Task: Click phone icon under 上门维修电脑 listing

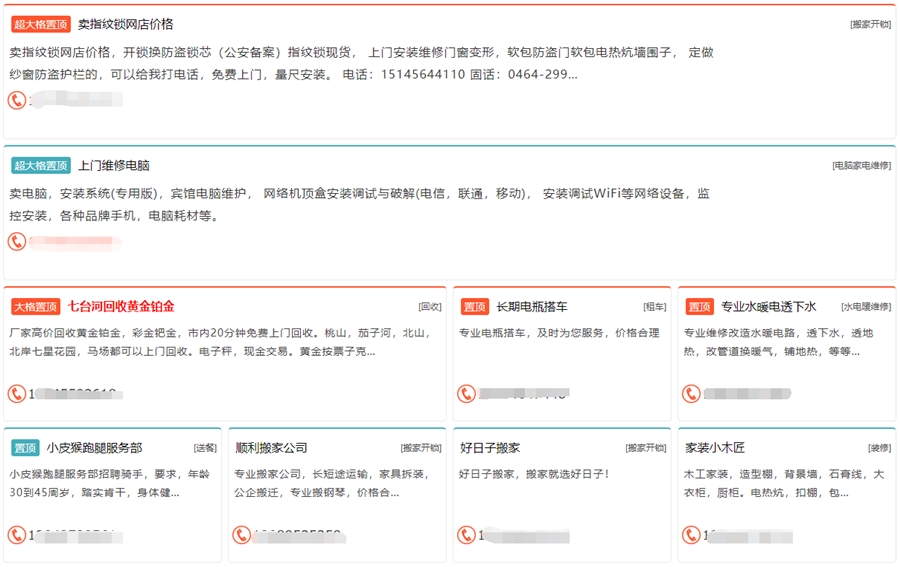Action: pos(17,241)
